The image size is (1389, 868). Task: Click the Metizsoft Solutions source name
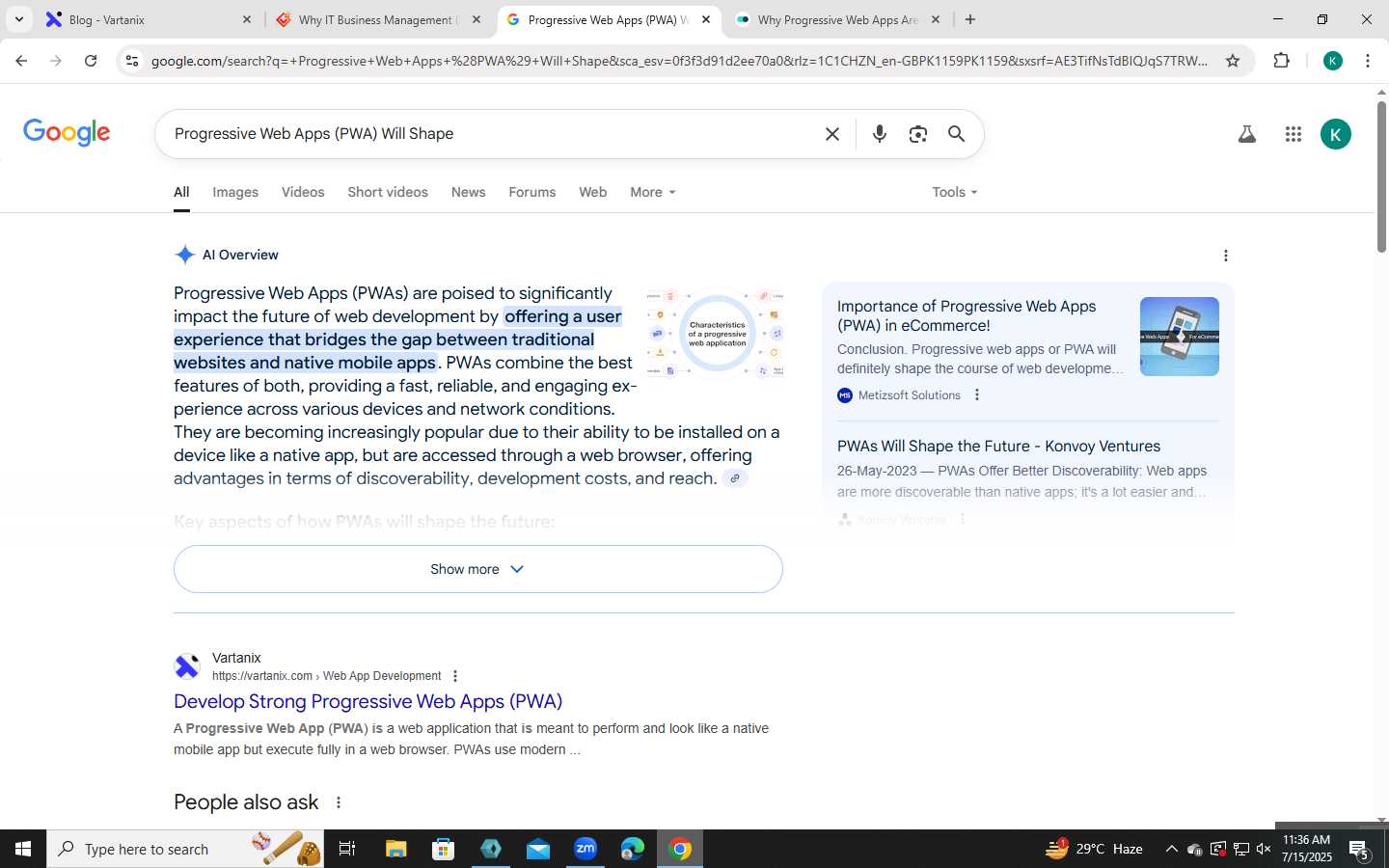coord(909,395)
